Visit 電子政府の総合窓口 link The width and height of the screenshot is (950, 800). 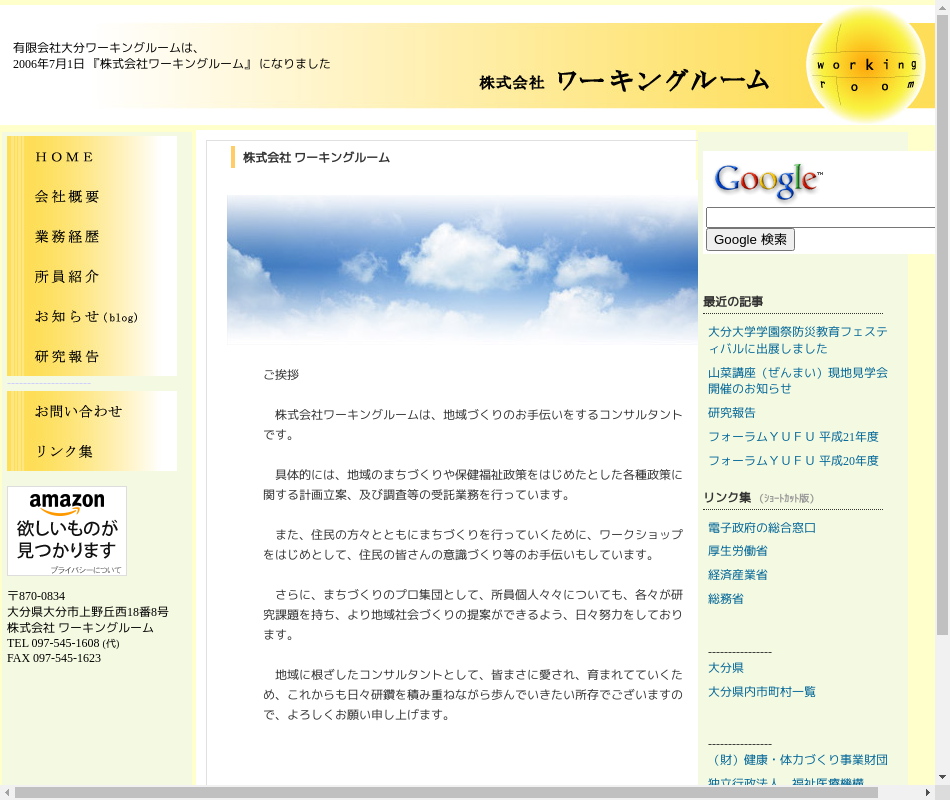click(762, 528)
